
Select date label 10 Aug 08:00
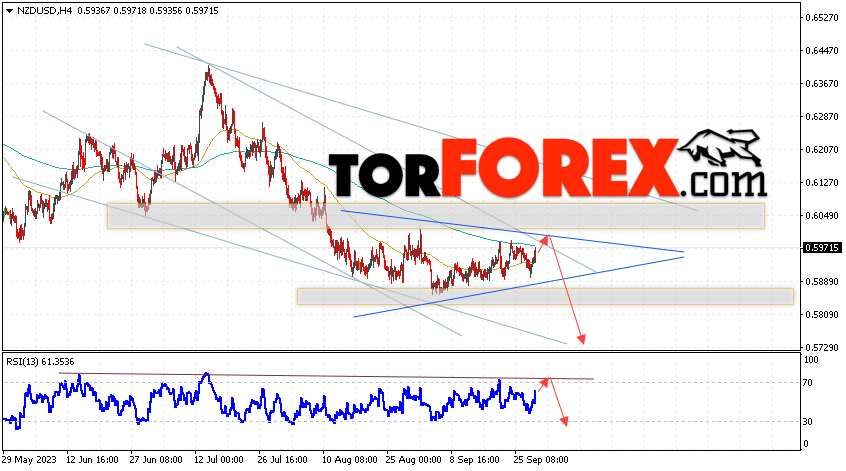350,460
